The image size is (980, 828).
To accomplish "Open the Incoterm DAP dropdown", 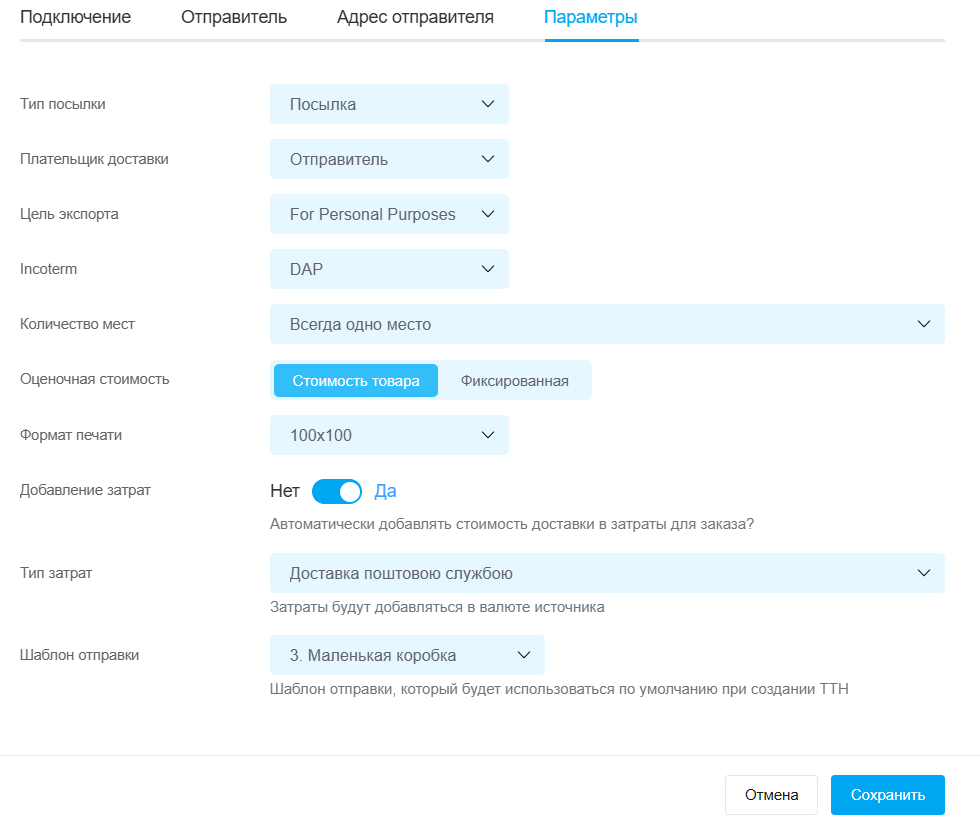I will tap(389, 269).
